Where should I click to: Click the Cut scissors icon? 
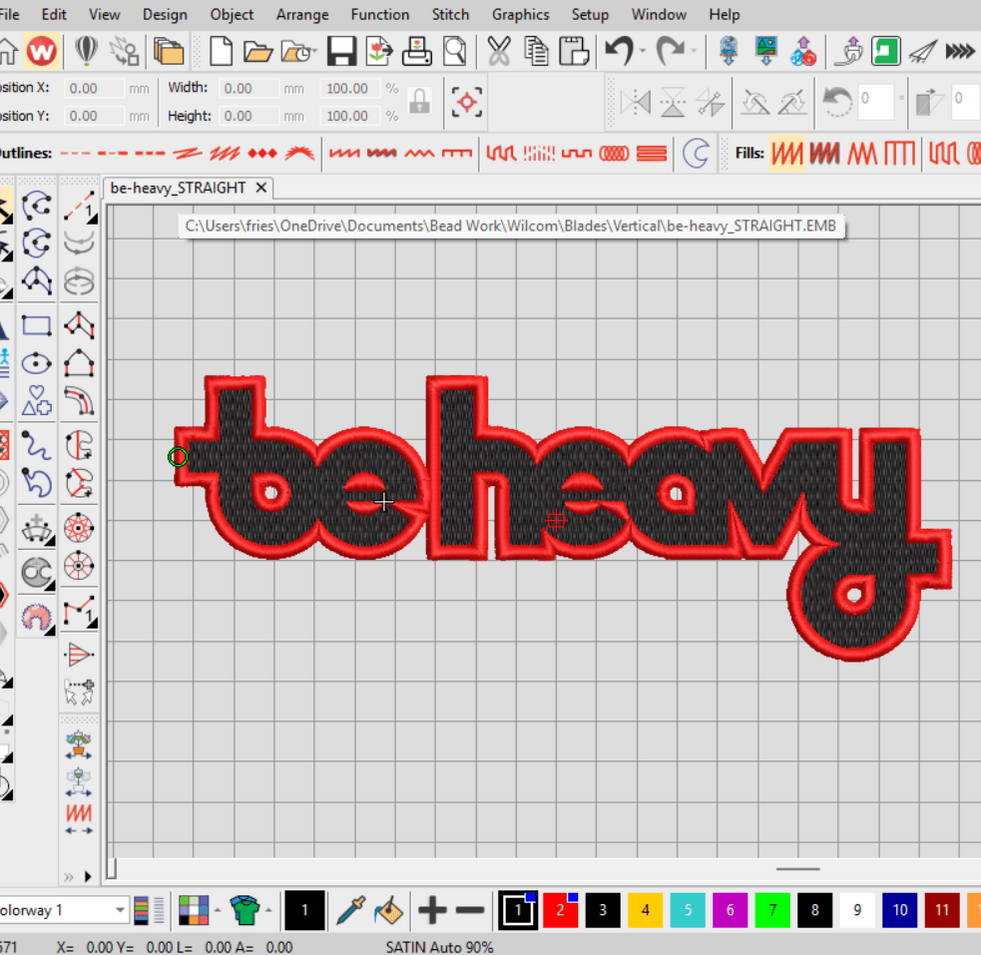[498, 51]
